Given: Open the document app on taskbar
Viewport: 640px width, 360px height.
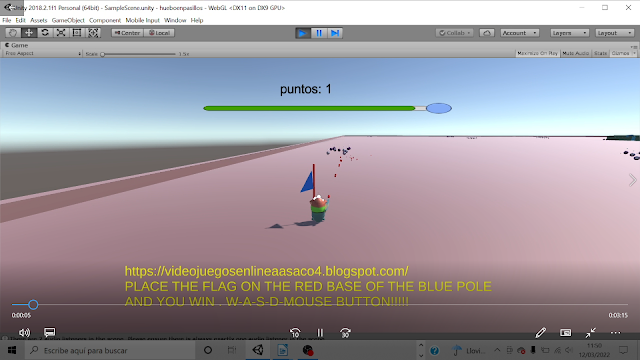Looking at the screenshot, I should tap(282, 350).
